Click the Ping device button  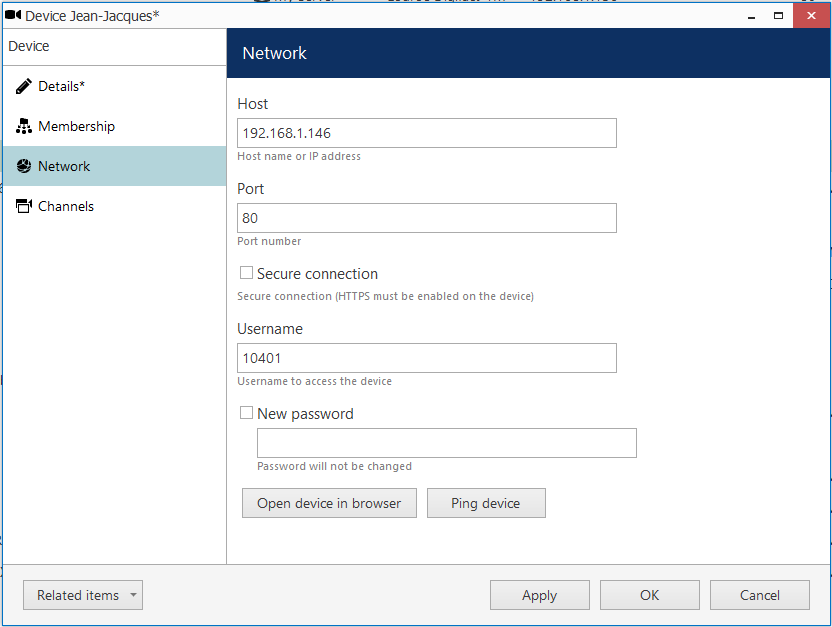click(x=486, y=503)
